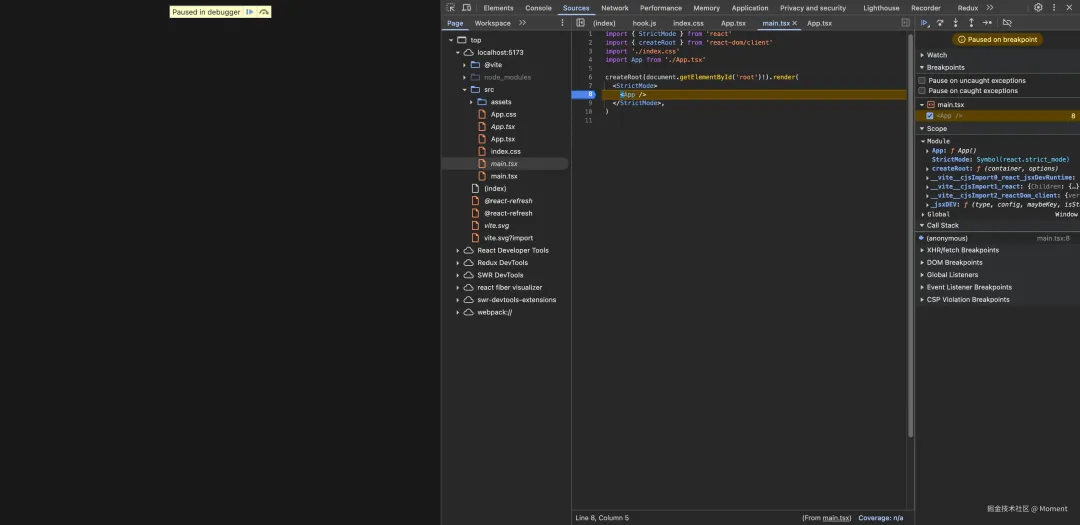Open the index.css file tab
Viewport: 1080px width, 525px height.
(688, 23)
